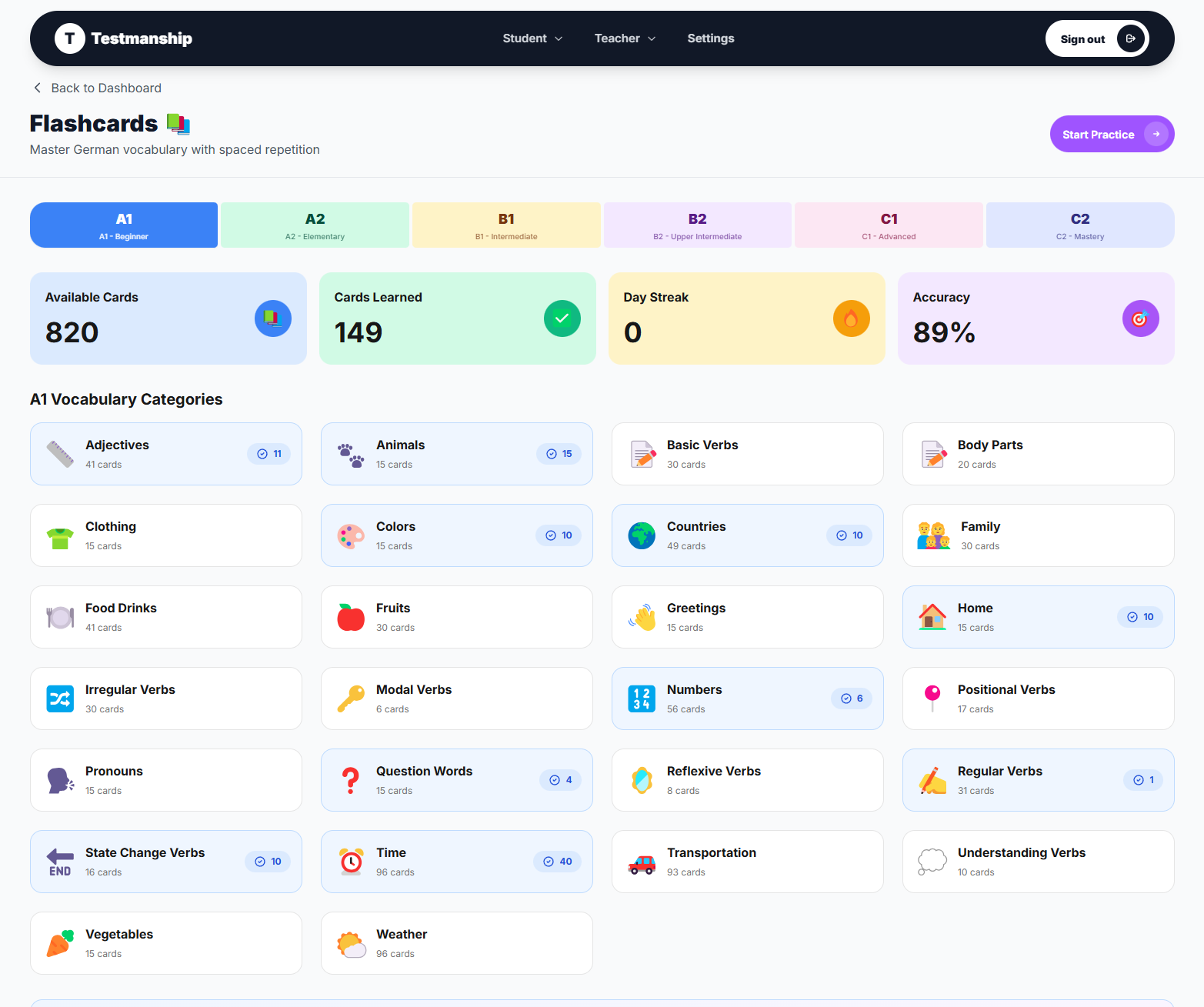Click the Day Streak flame icon
1204x1007 pixels.
click(x=851, y=318)
